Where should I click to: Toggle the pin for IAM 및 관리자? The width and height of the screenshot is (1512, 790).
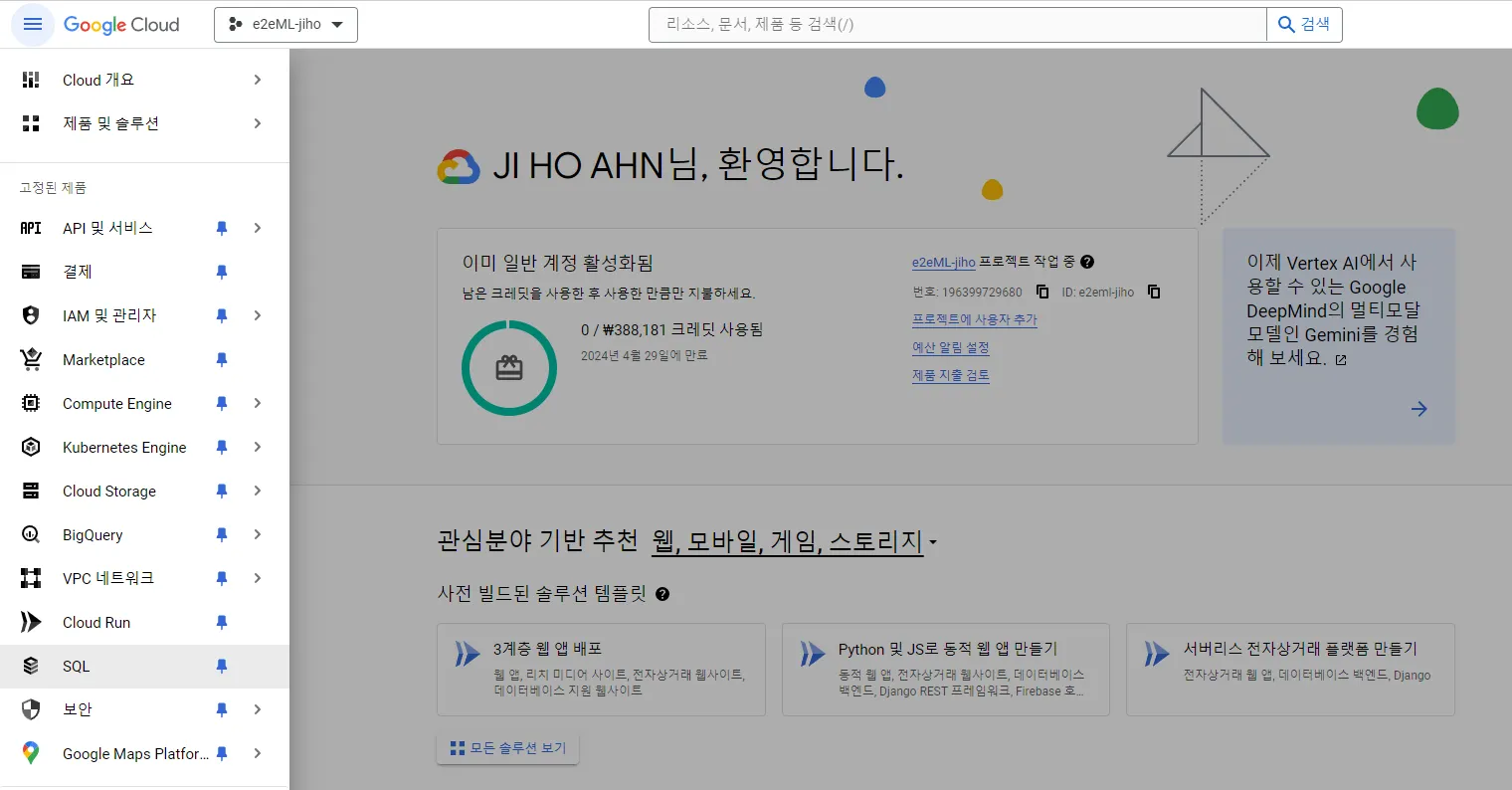222,315
